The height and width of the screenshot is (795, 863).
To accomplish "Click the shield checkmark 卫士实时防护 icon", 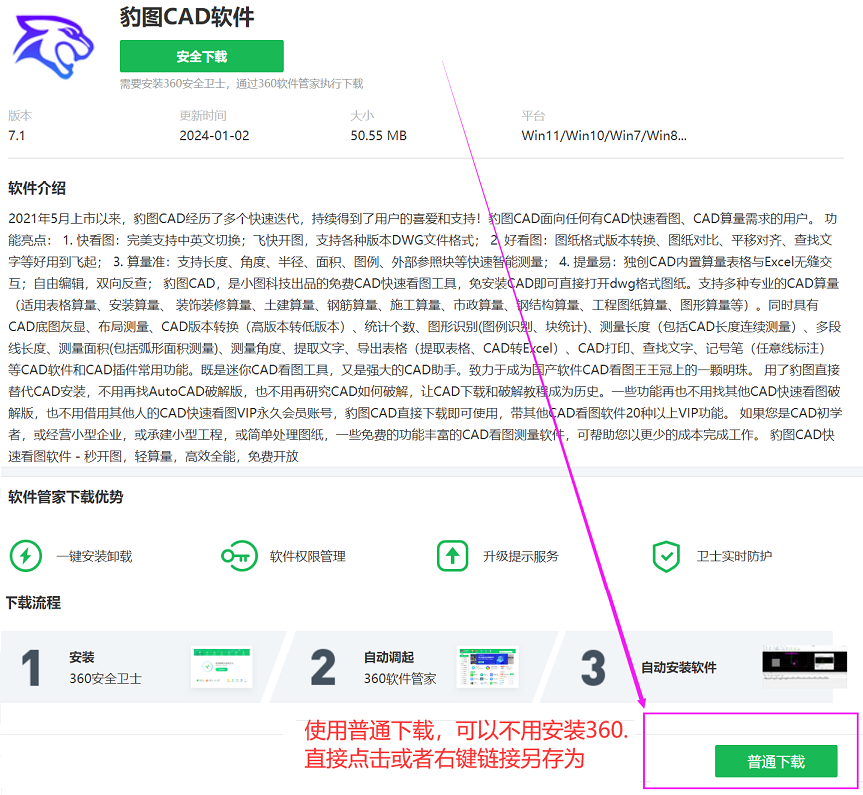I will tap(666, 557).
